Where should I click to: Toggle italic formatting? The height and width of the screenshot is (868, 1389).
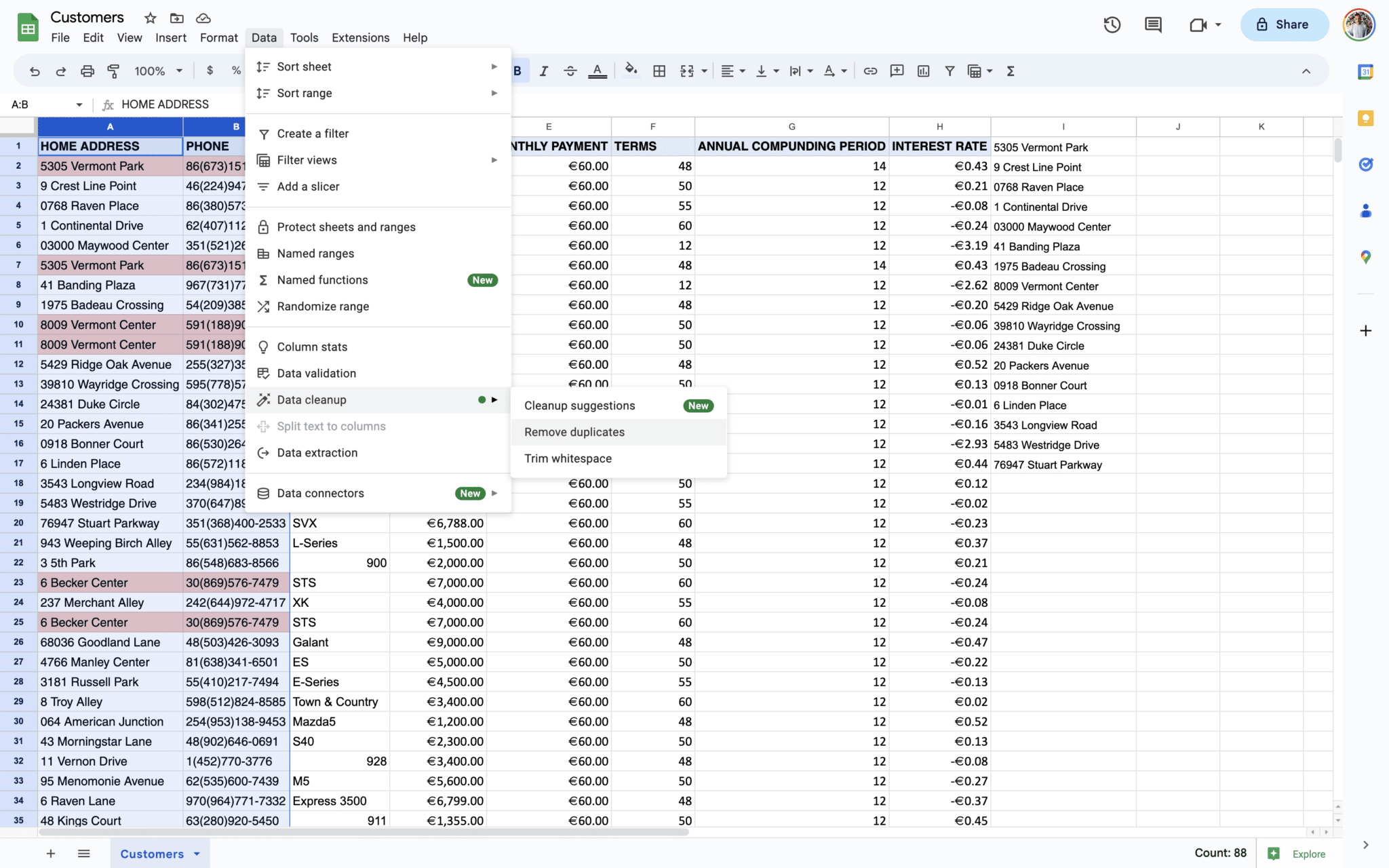click(x=543, y=71)
